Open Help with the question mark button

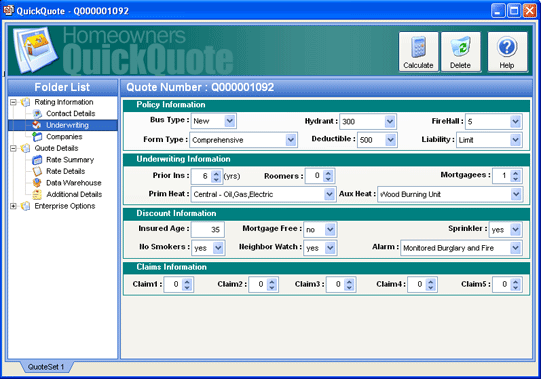(507, 52)
